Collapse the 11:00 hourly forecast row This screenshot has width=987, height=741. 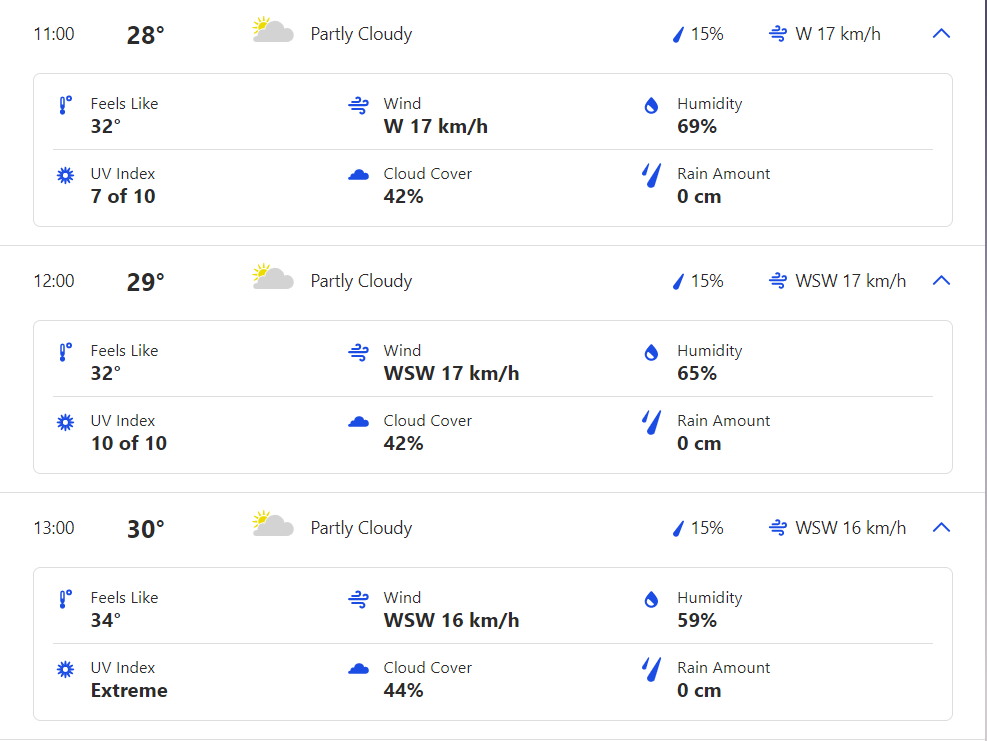click(x=940, y=34)
